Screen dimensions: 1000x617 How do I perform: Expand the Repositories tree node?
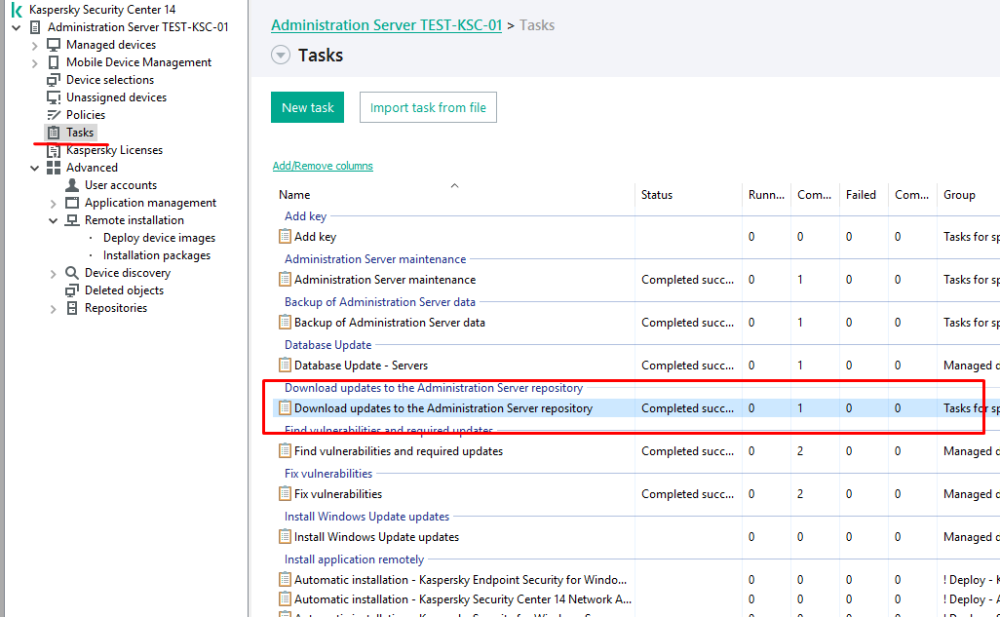click(x=53, y=308)
